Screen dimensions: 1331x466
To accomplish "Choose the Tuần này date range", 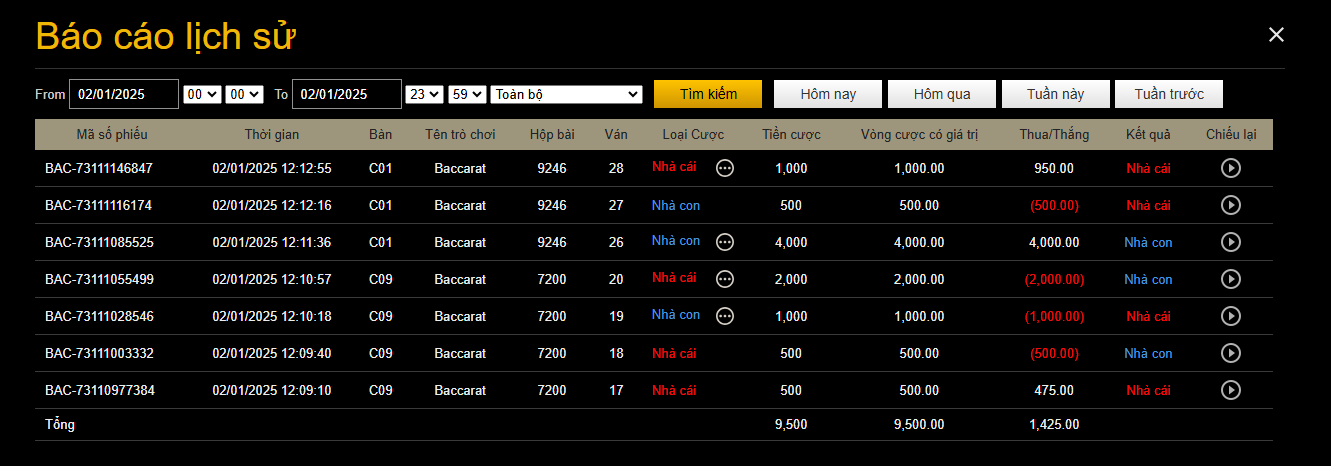I will pyautogui.click(x=1055, y=94).
